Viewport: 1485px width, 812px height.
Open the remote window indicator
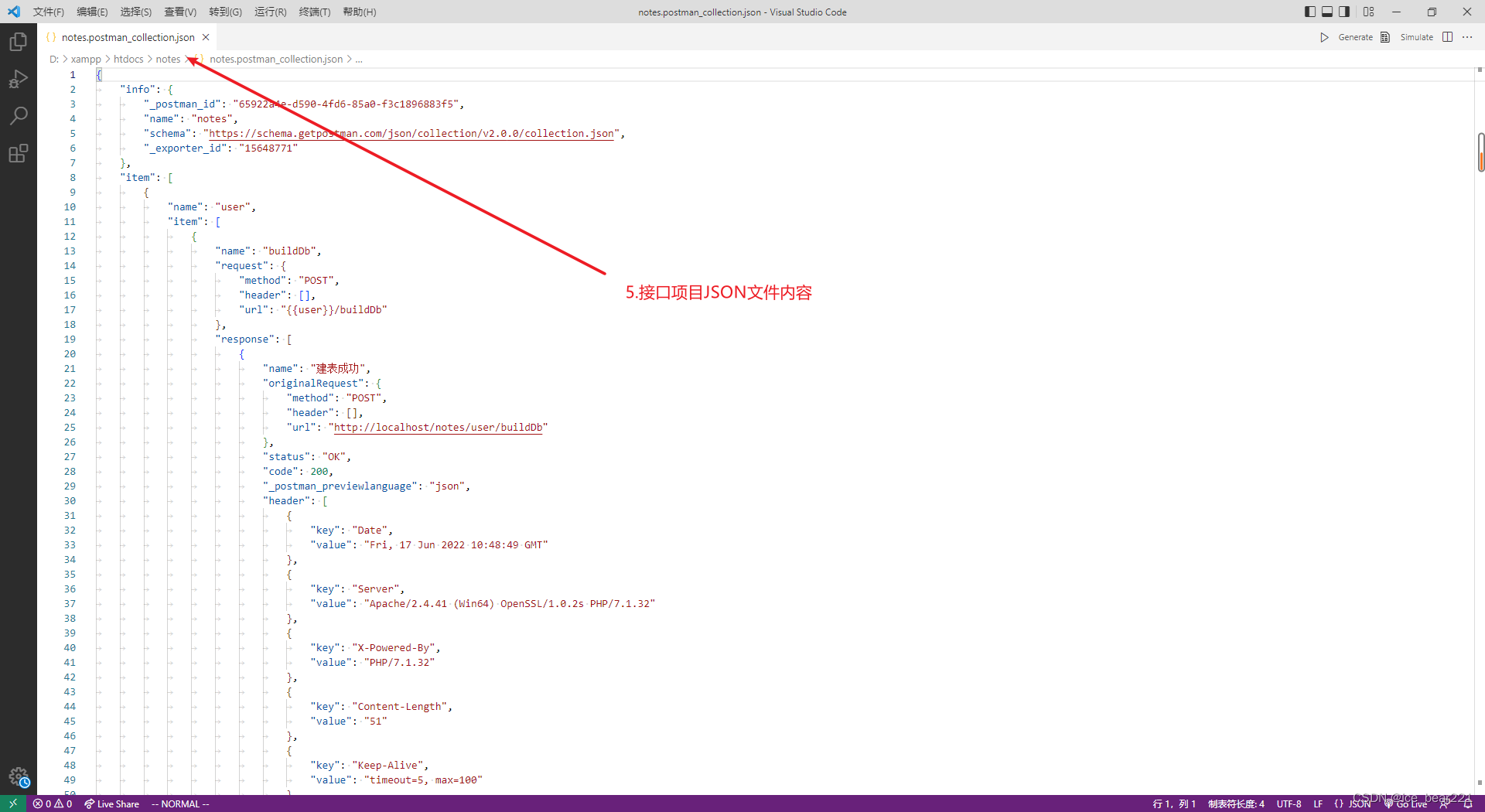click(x=13, y=803)
